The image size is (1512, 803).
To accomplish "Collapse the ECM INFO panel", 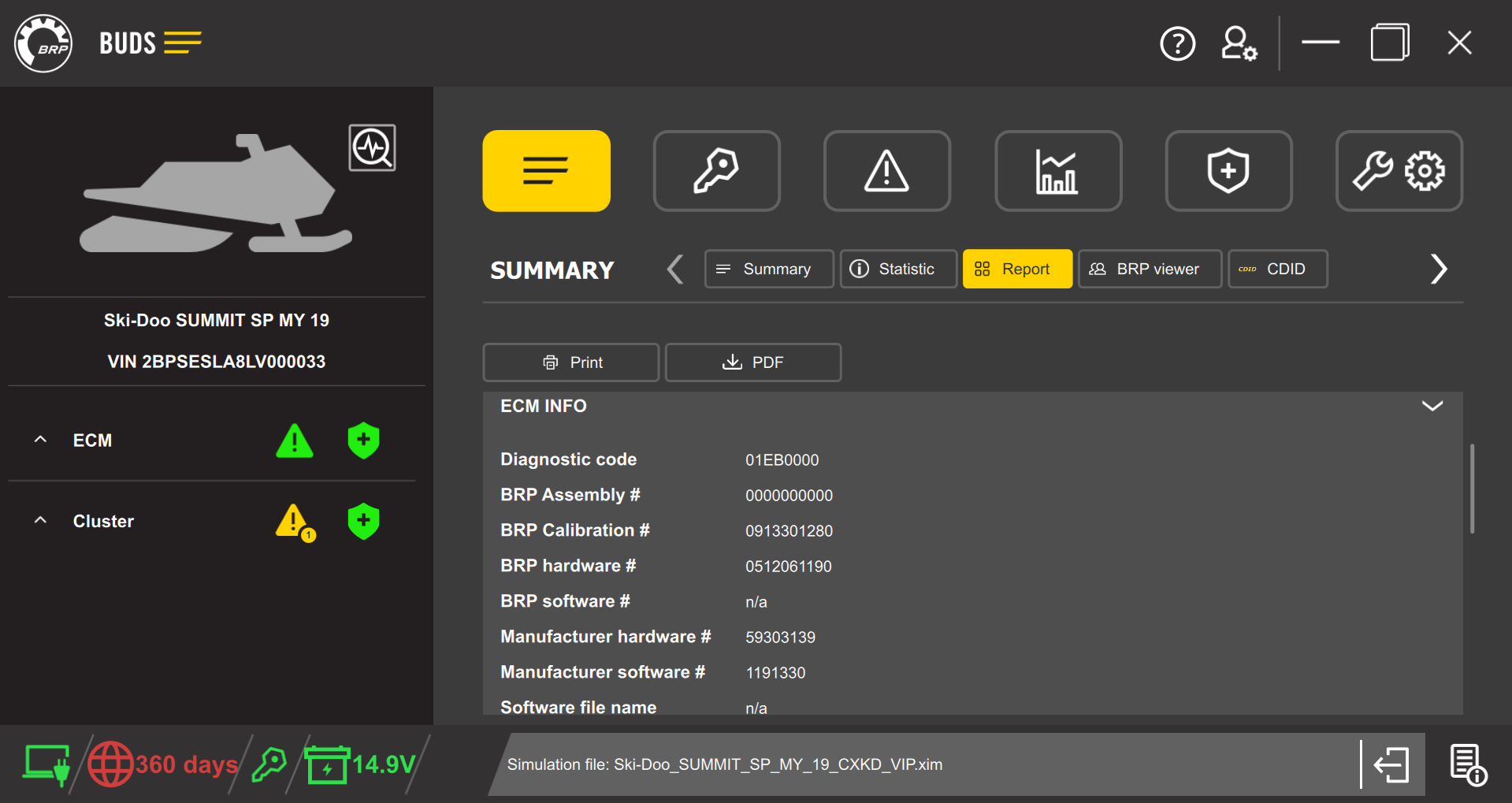I will click(x=1432, y=406).
